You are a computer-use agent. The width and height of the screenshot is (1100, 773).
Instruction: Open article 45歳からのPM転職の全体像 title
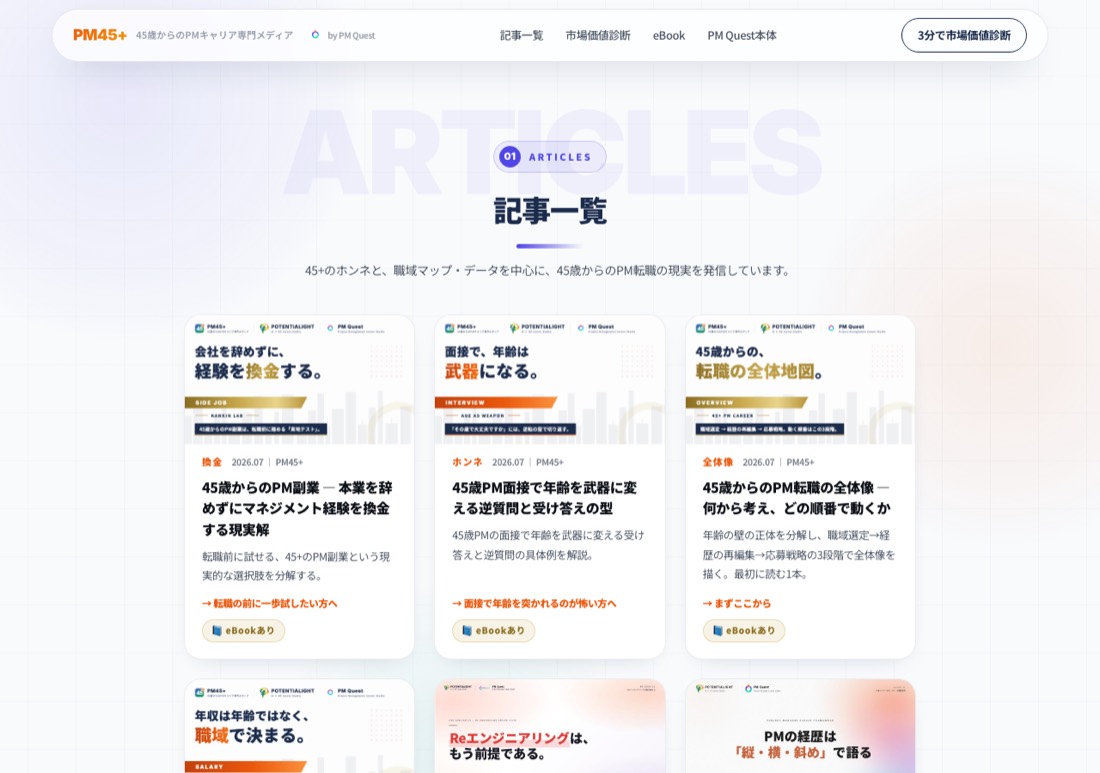796,497
